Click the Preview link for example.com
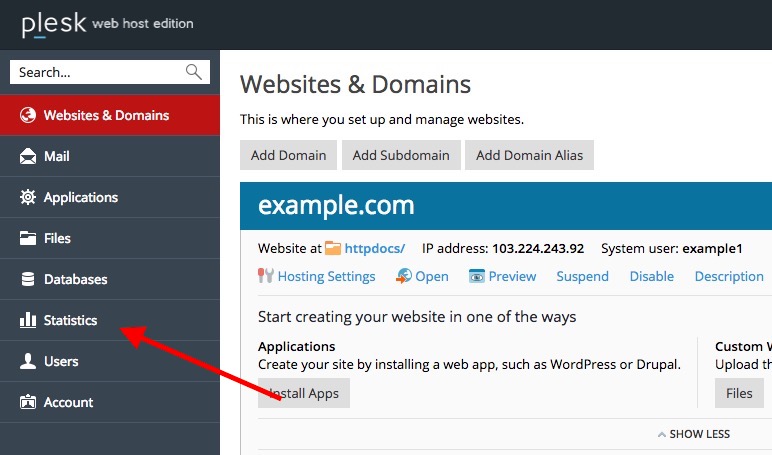Viewport: 772px width, 455px height. click(x=512, y=276)
